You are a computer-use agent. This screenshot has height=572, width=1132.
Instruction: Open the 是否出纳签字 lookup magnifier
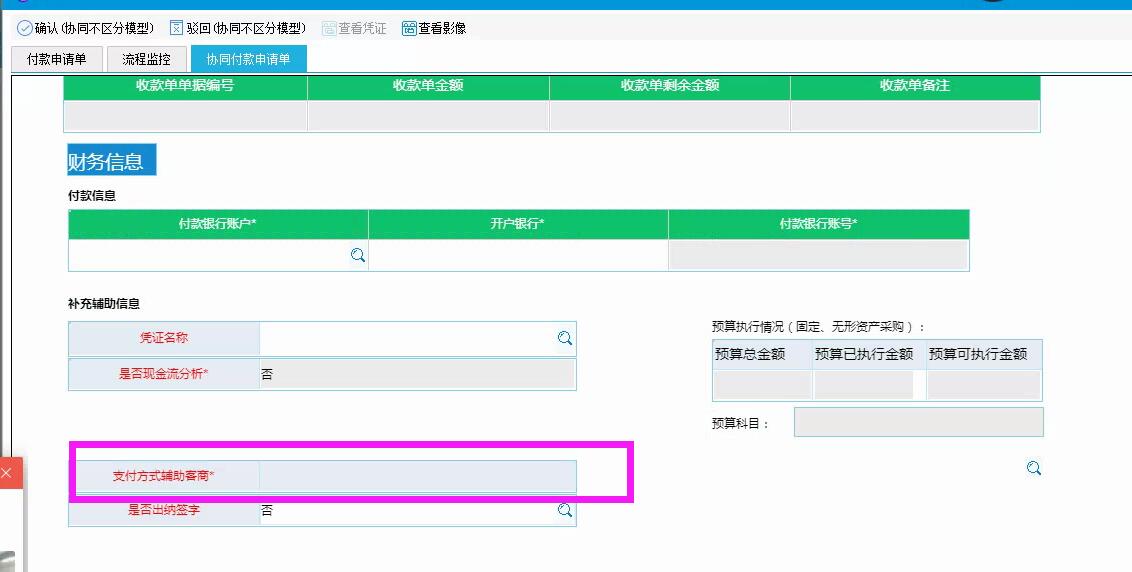click(x=565, y=511)
